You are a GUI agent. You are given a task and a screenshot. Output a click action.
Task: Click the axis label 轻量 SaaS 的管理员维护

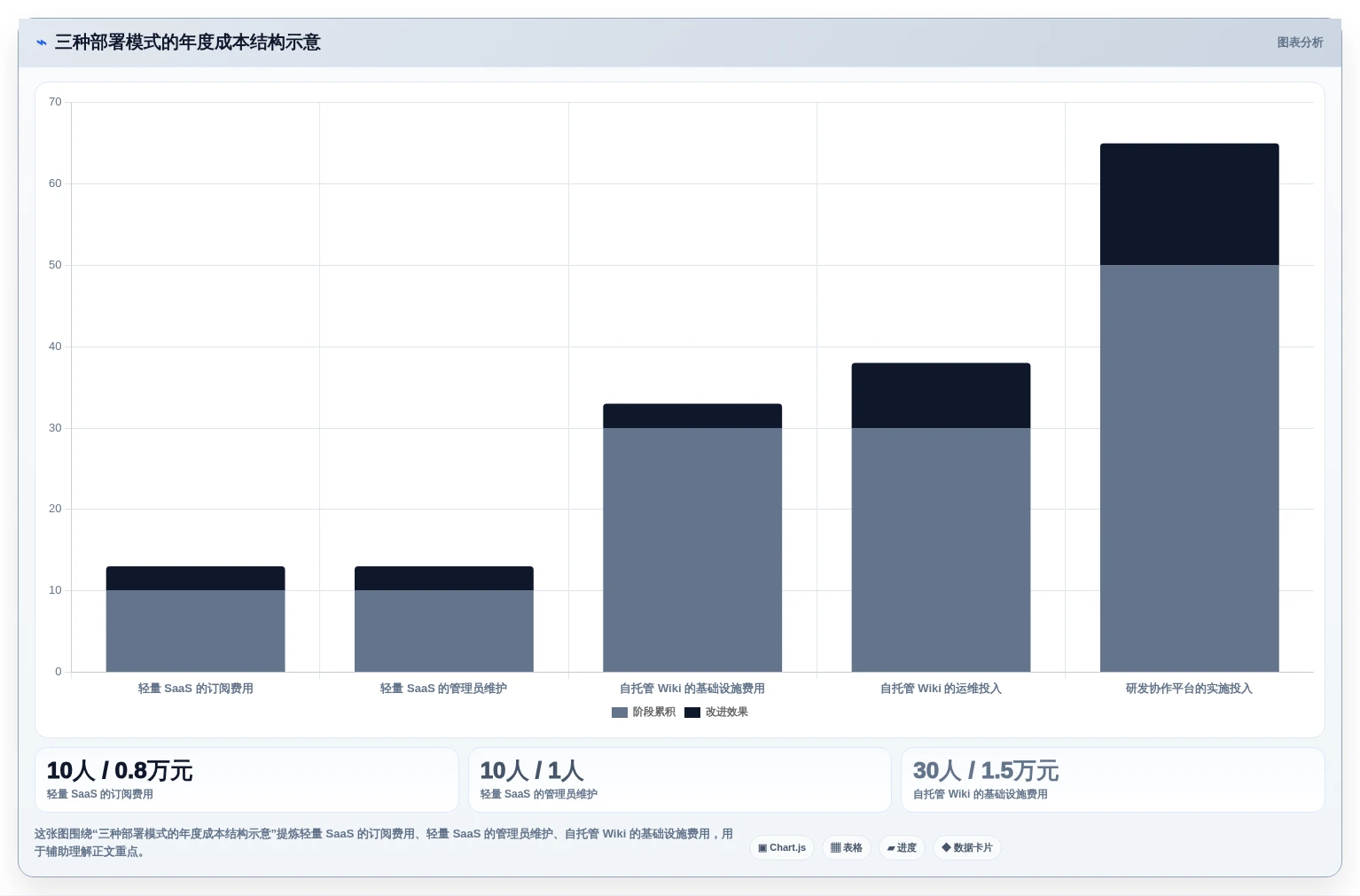click(x=444, y=689)
